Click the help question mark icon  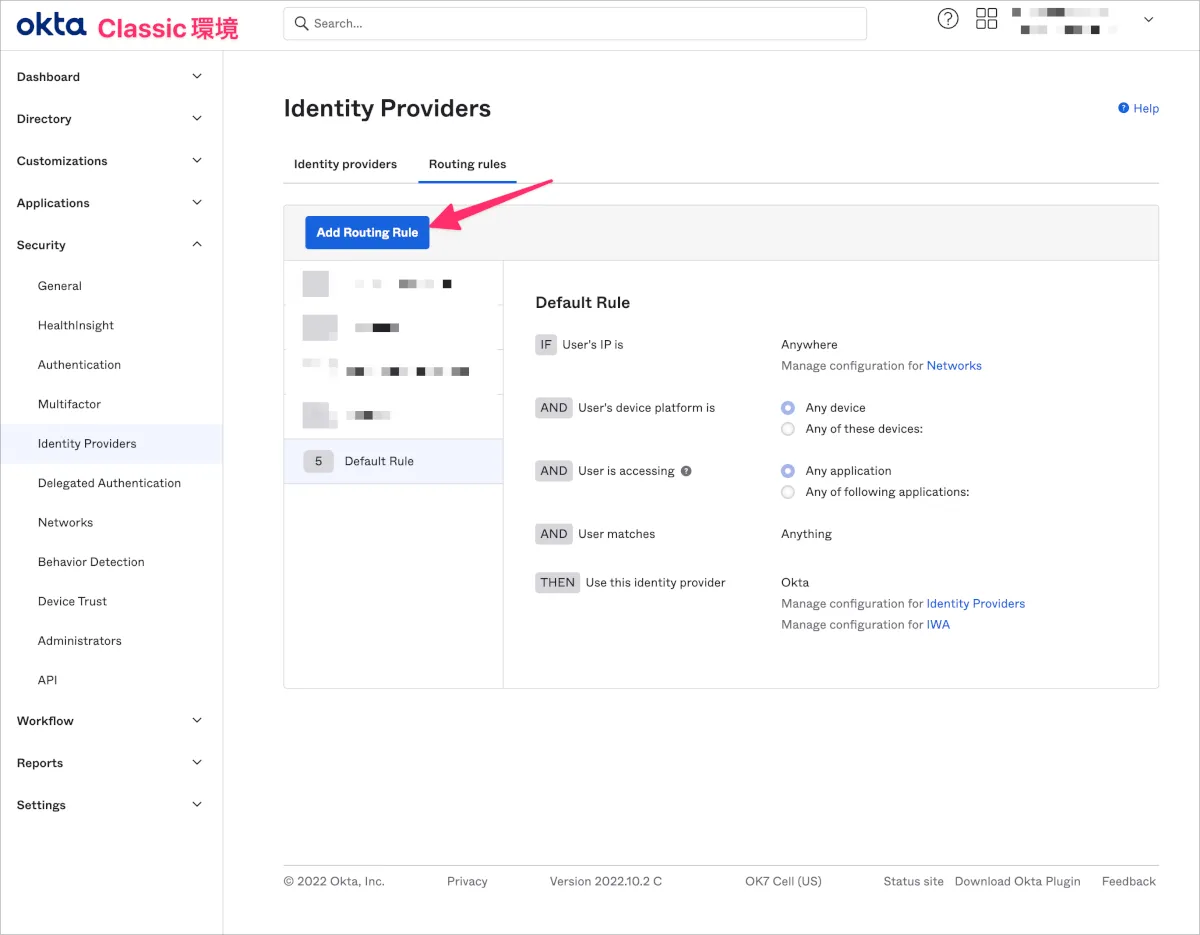click(948, 19)
